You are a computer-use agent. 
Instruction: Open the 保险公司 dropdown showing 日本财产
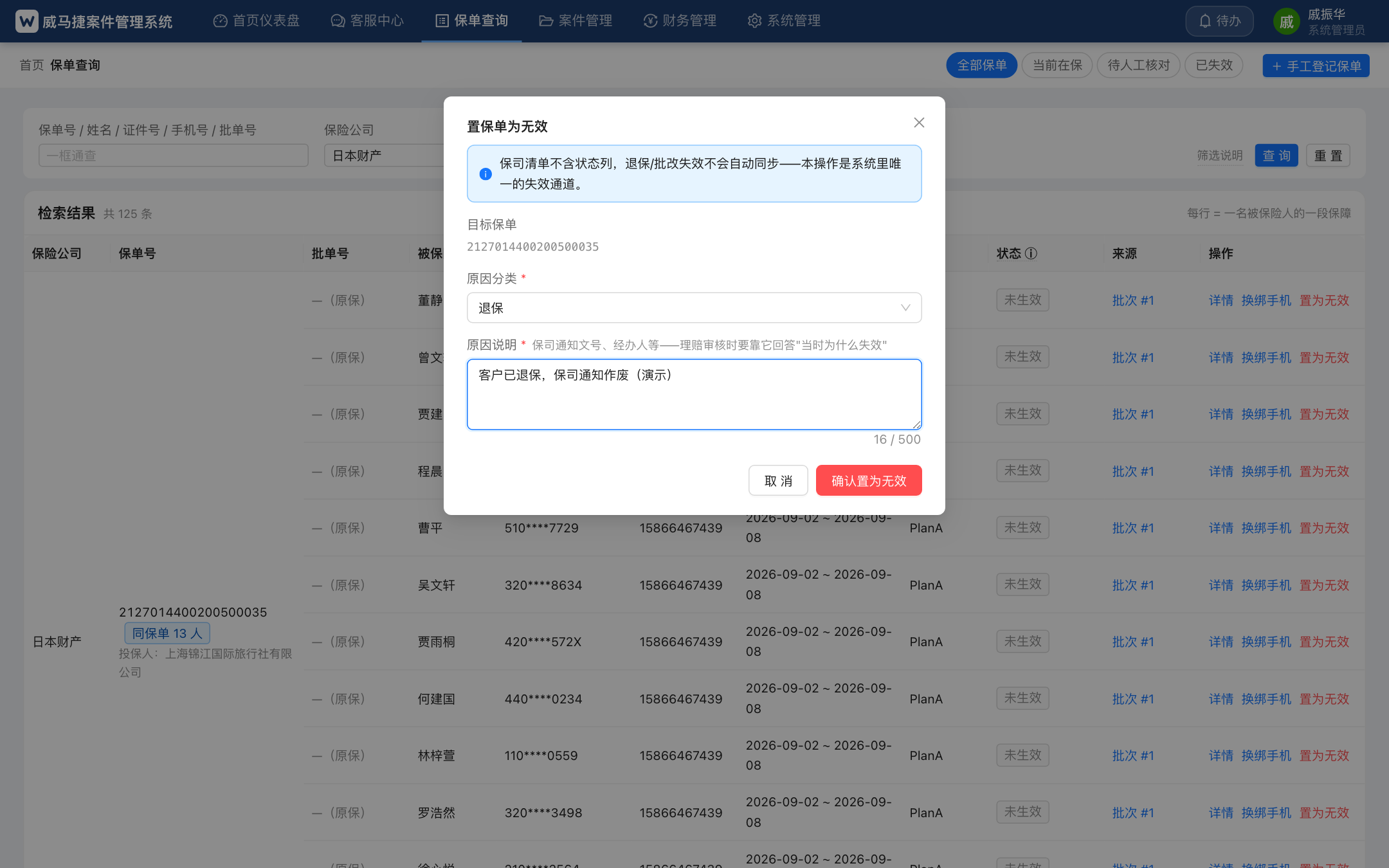pyautogui.click(x=385, y=156)
